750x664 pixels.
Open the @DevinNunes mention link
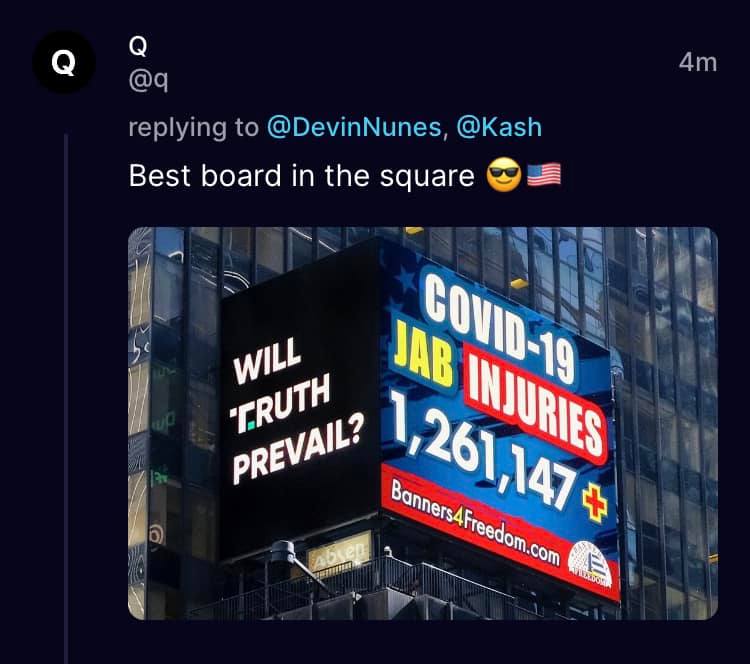(x=354, y=128)
